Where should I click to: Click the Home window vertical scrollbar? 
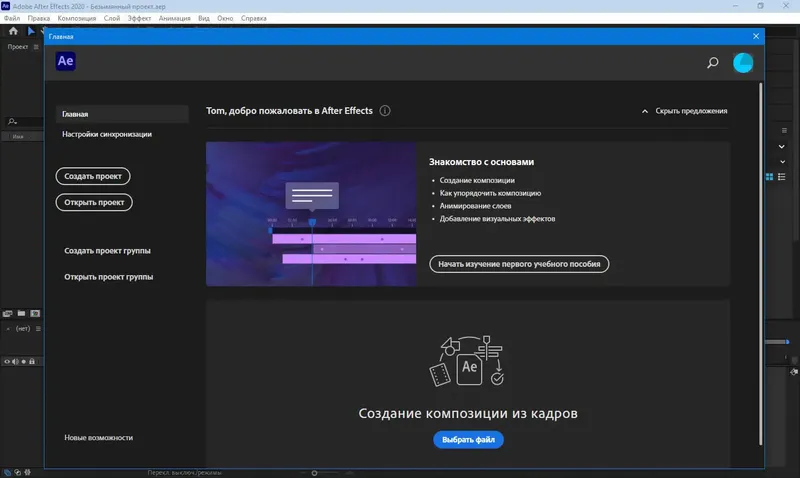(760, 263)
